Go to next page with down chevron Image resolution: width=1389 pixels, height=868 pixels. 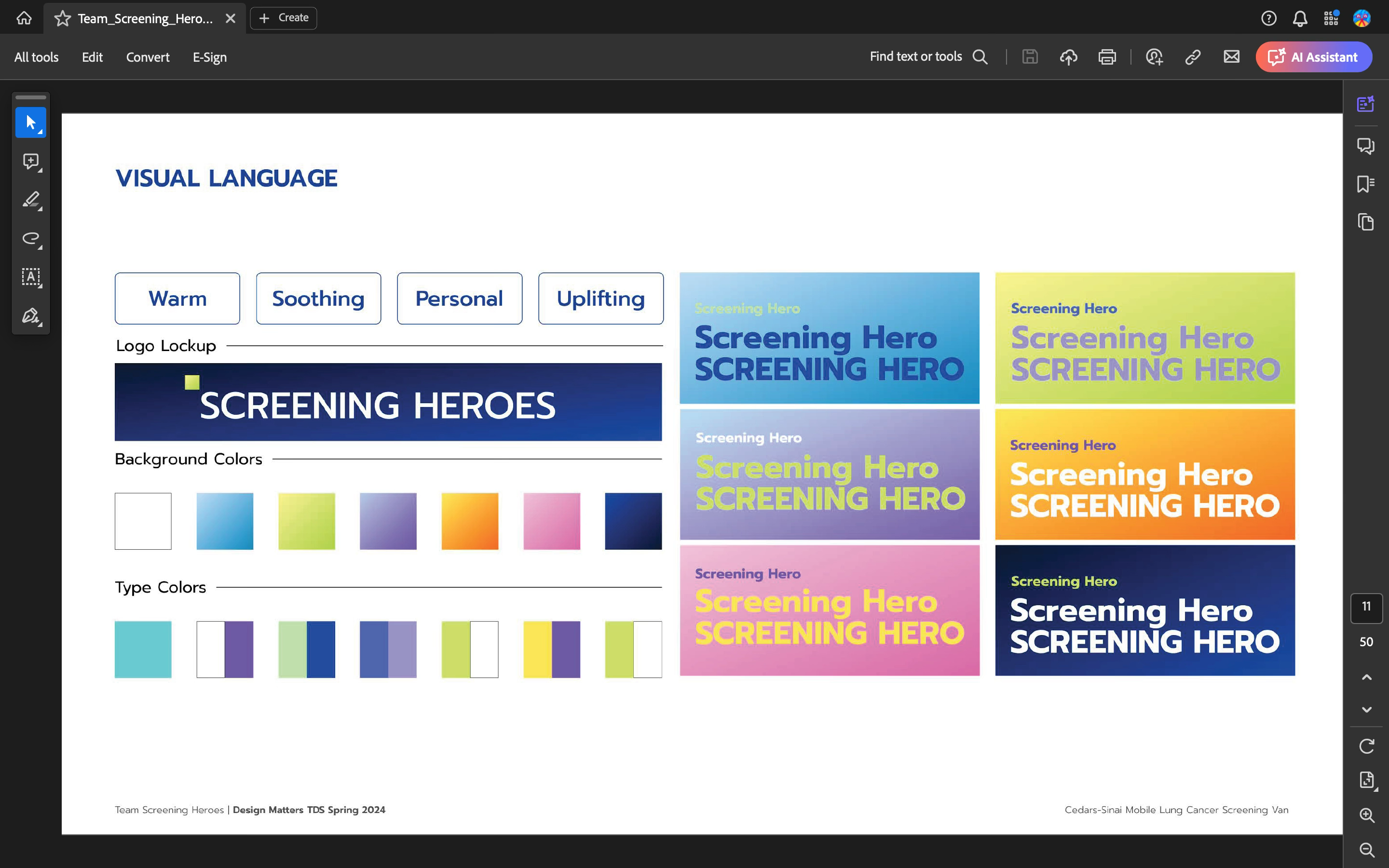pyautogui.click(x=1366, y=709)
